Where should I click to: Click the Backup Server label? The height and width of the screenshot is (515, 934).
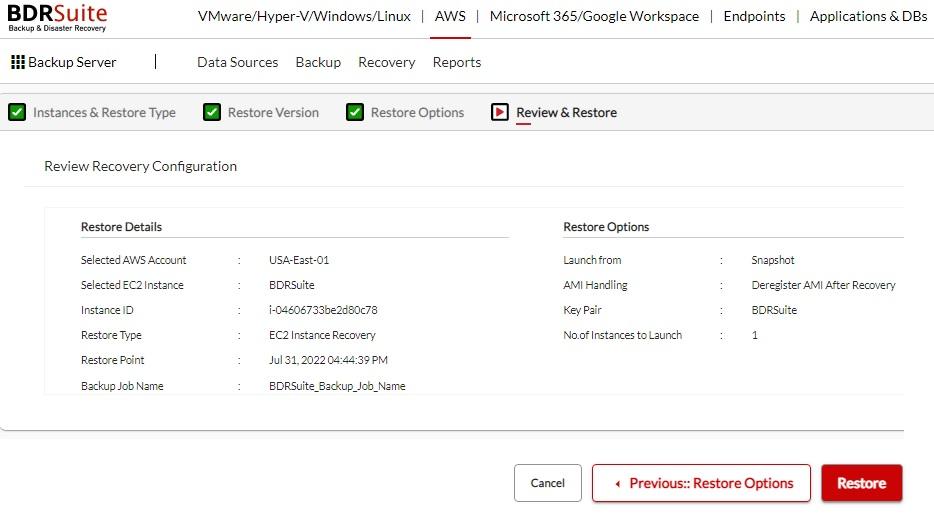71,62
